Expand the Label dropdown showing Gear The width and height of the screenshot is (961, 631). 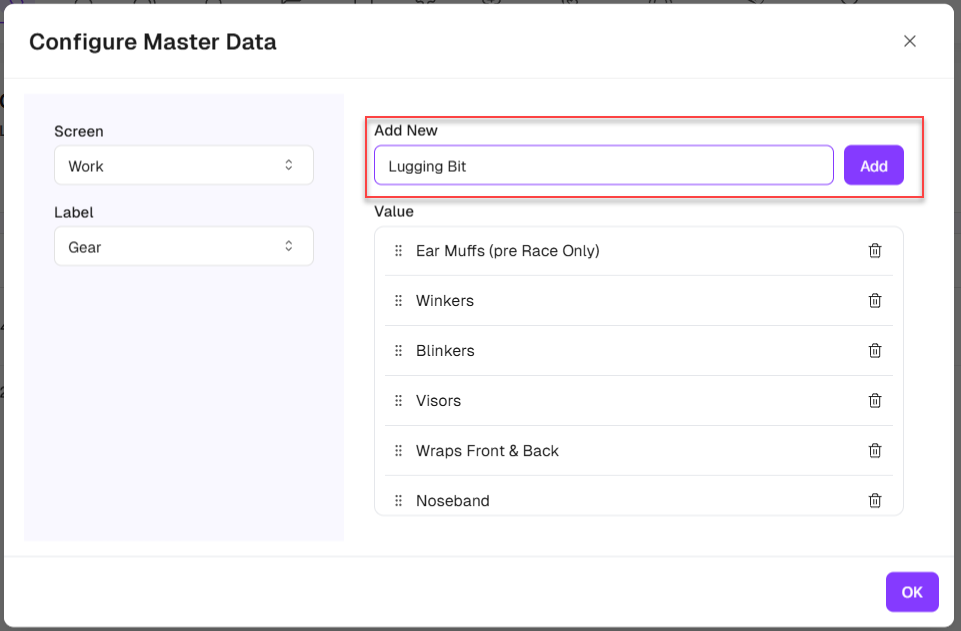pyautogui.click(x=183, y=247)
